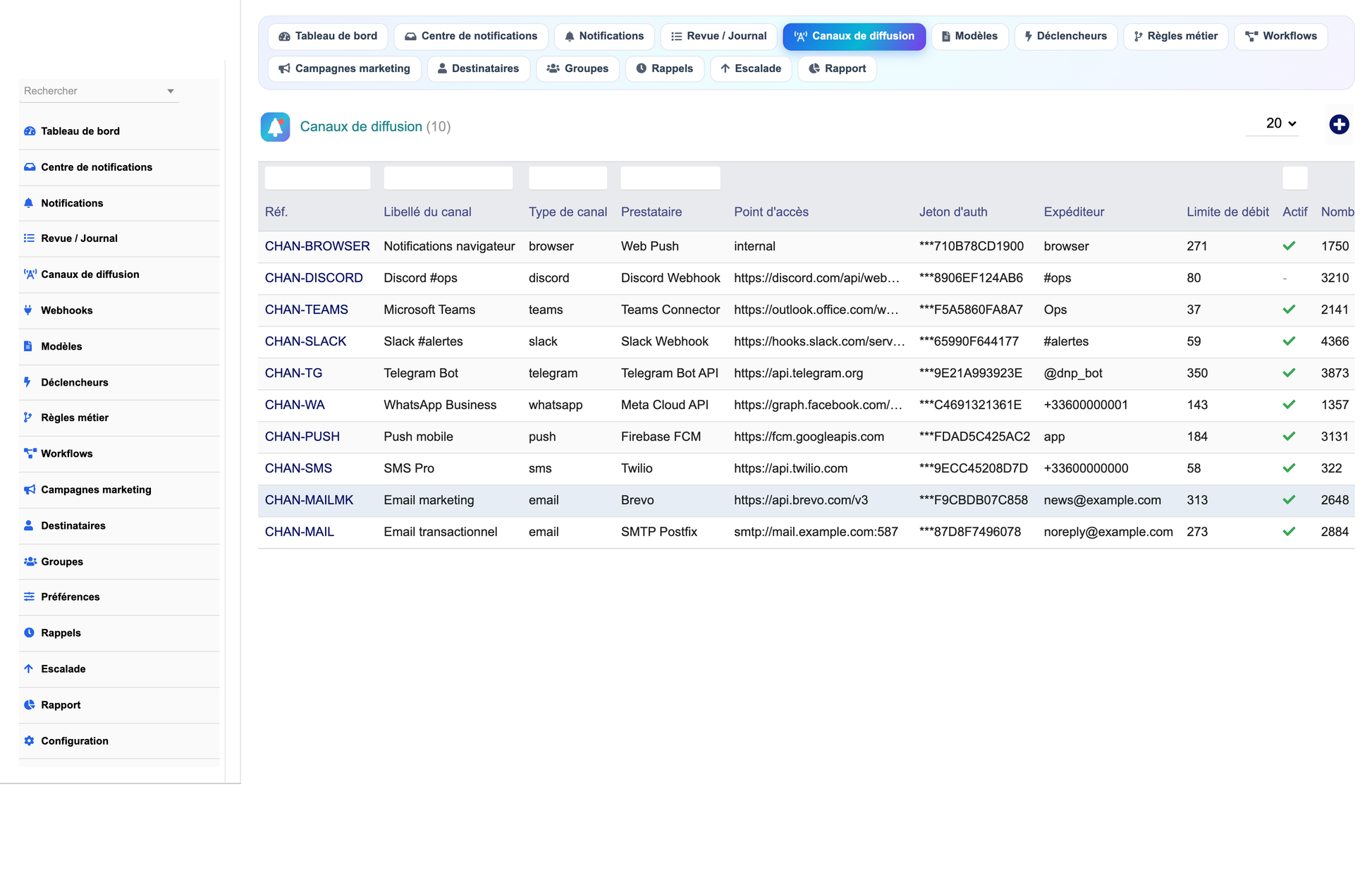Switch to the Tableau de bord tab
Image resolution: width=1372 pixels, height=892 pixels.
pos(328,36)
